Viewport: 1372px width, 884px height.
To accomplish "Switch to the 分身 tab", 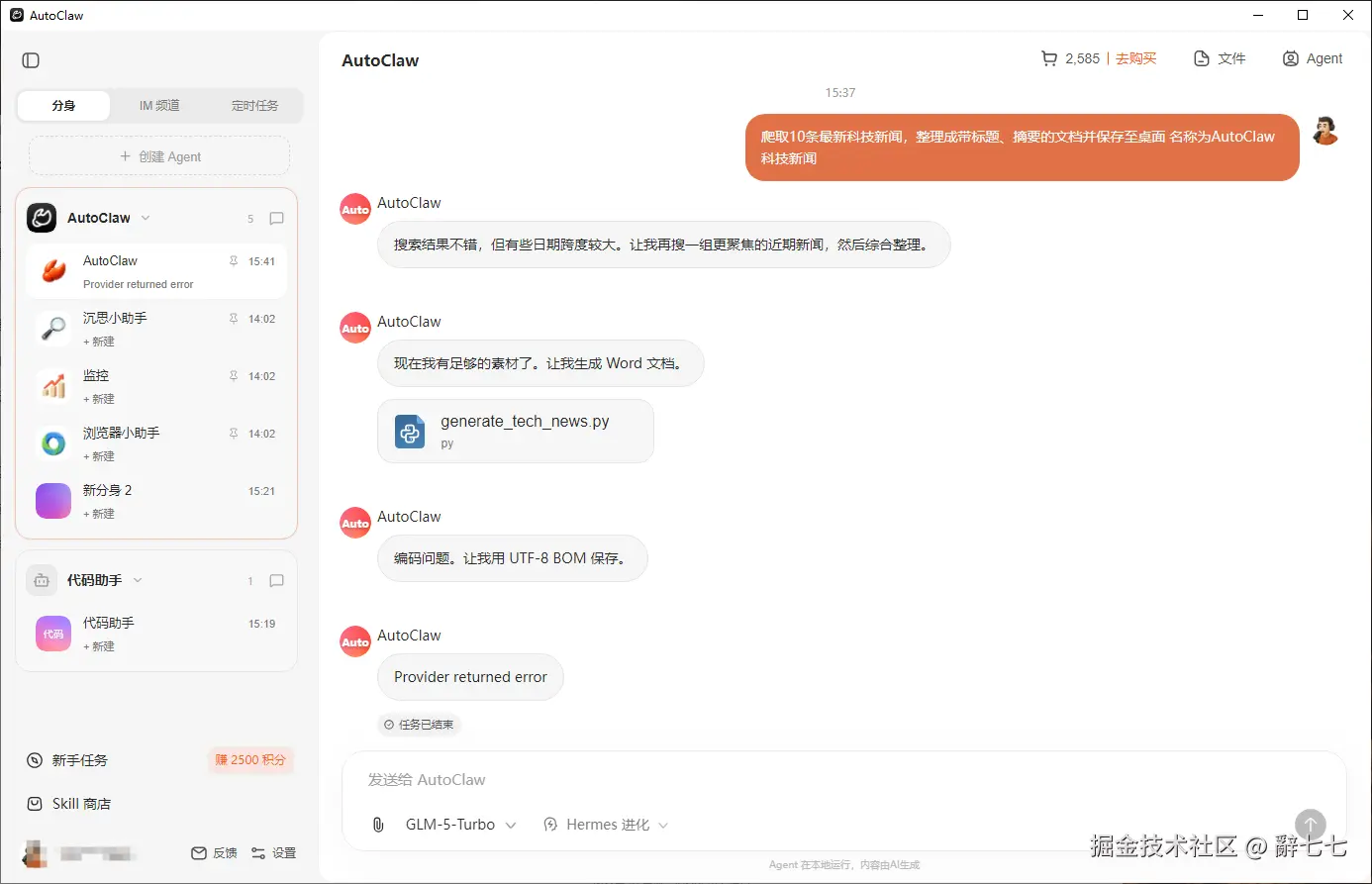I will click(63, 106).
